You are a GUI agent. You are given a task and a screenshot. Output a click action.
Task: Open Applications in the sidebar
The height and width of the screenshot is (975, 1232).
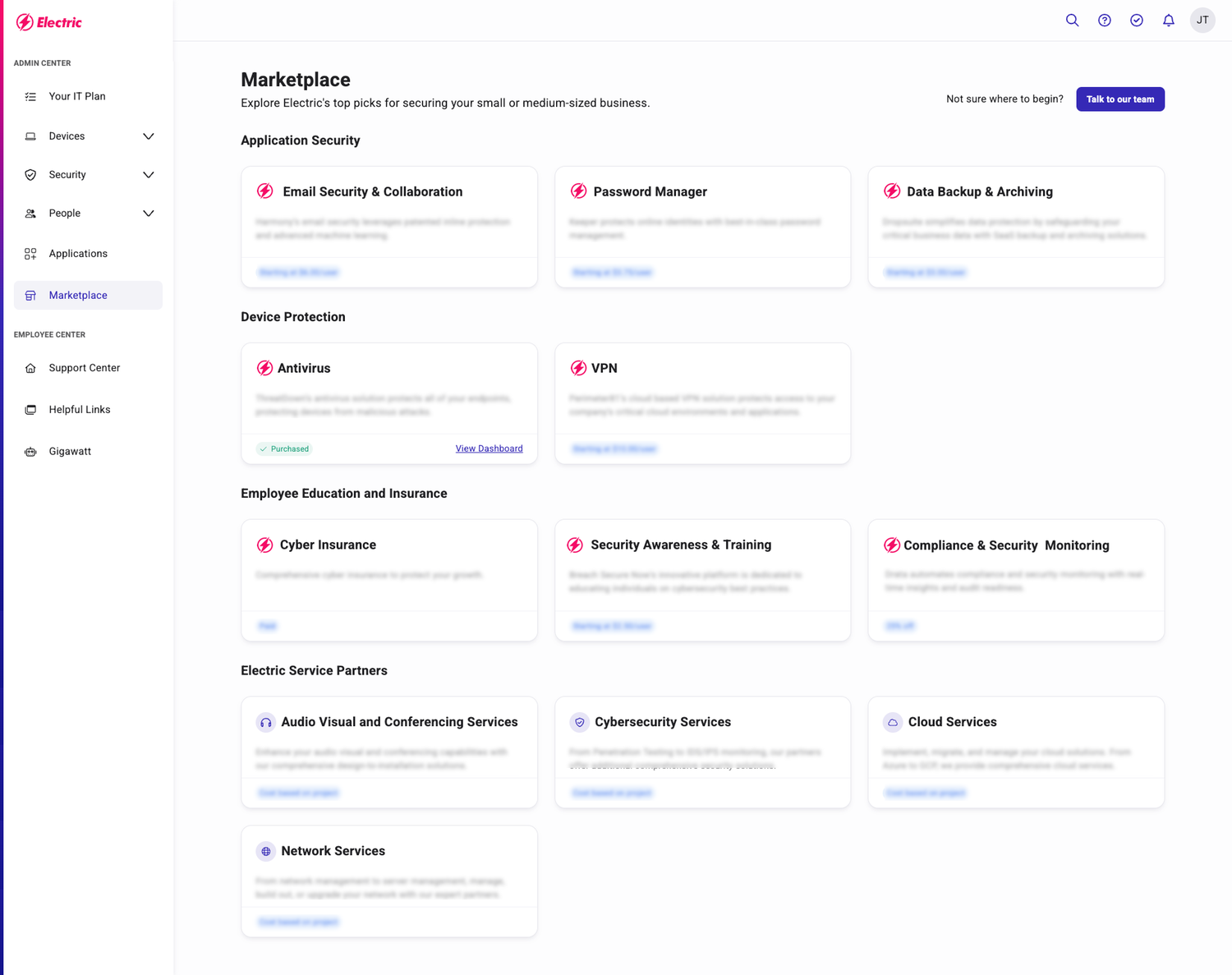(x=78, y=254)
